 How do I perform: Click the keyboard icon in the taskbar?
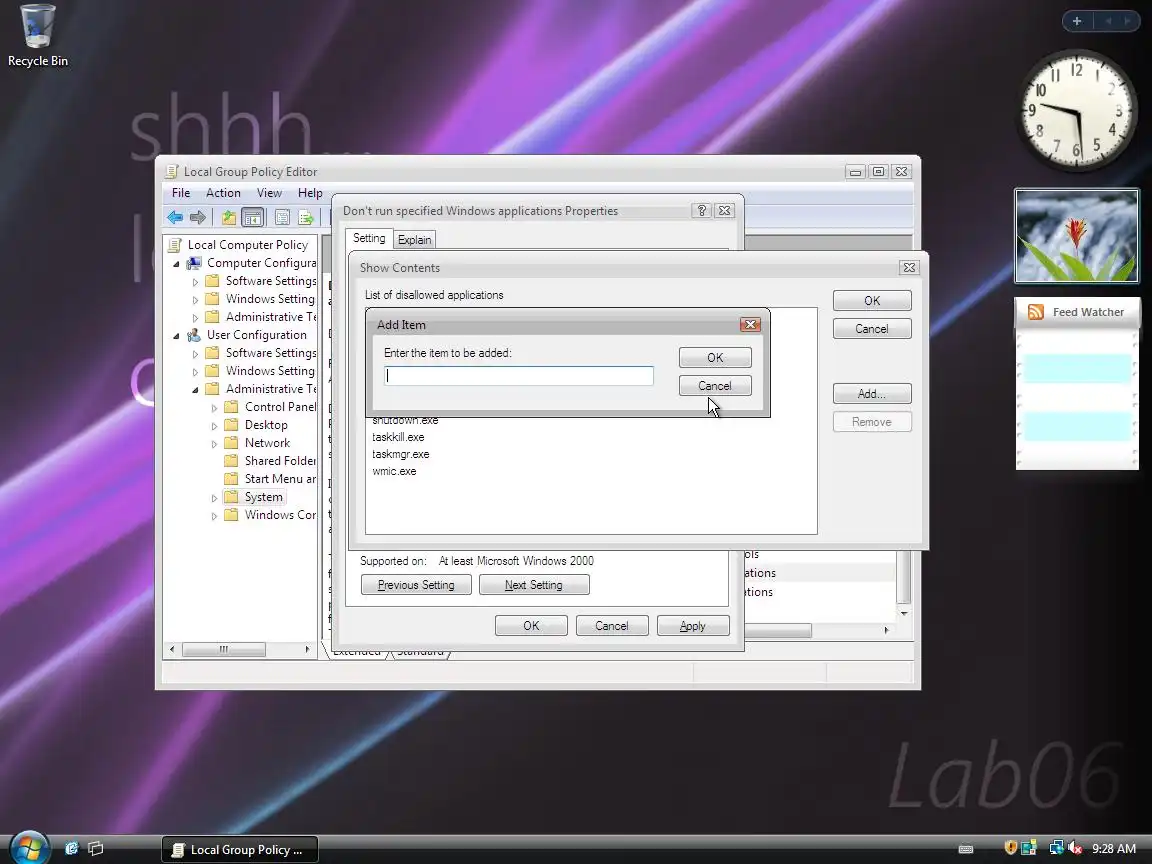[966, 849]
